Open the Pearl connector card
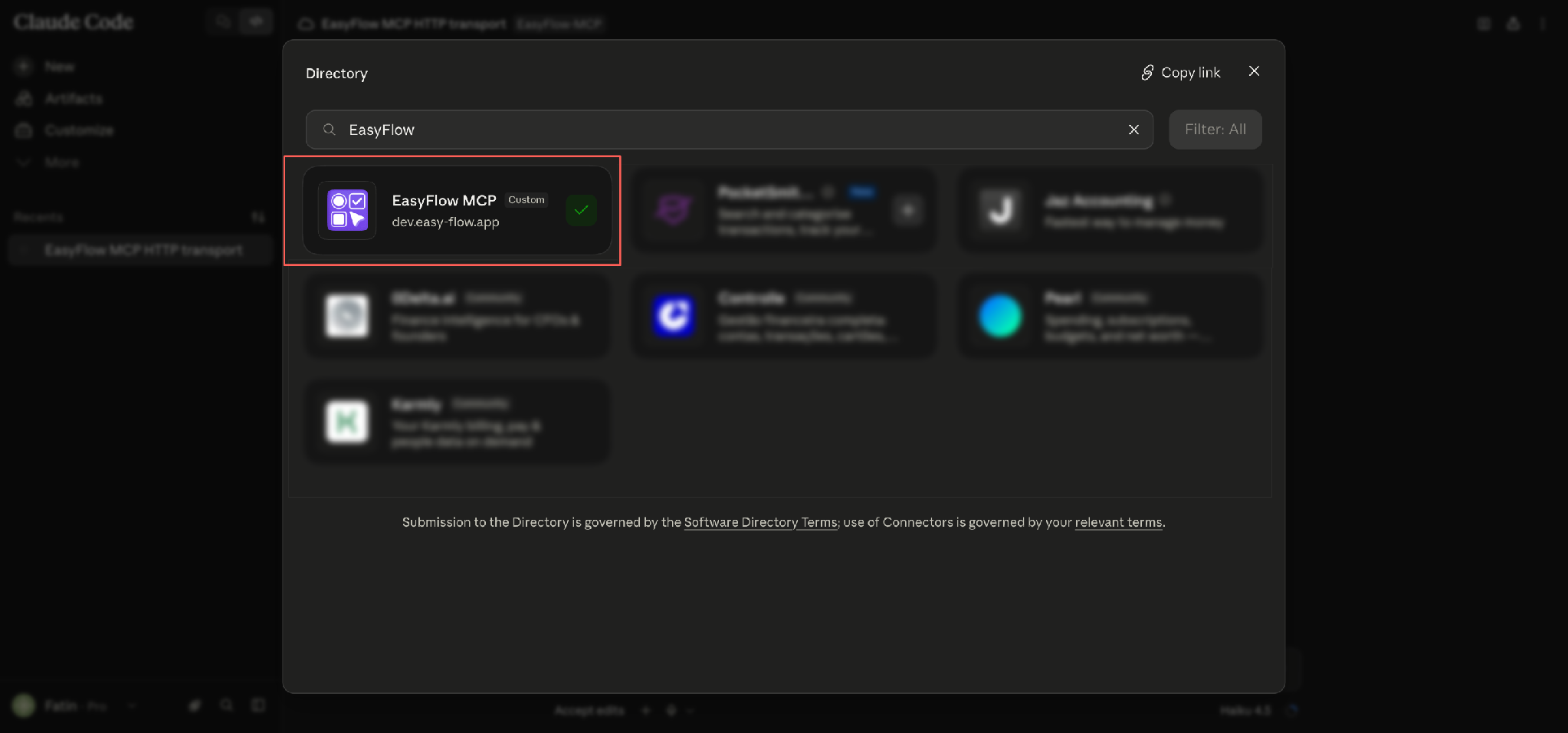The image size is (1568, 733). click(x=1110, y=315)
